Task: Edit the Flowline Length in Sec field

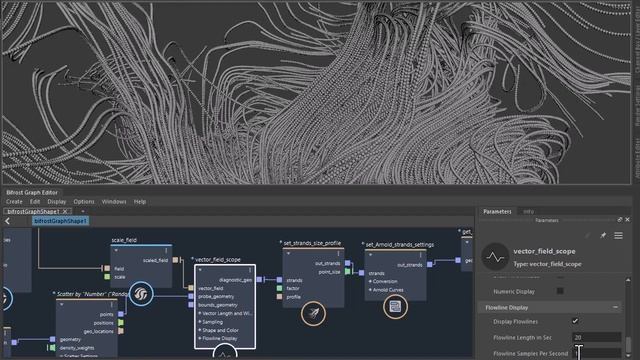Action: (x=596, y=337)
